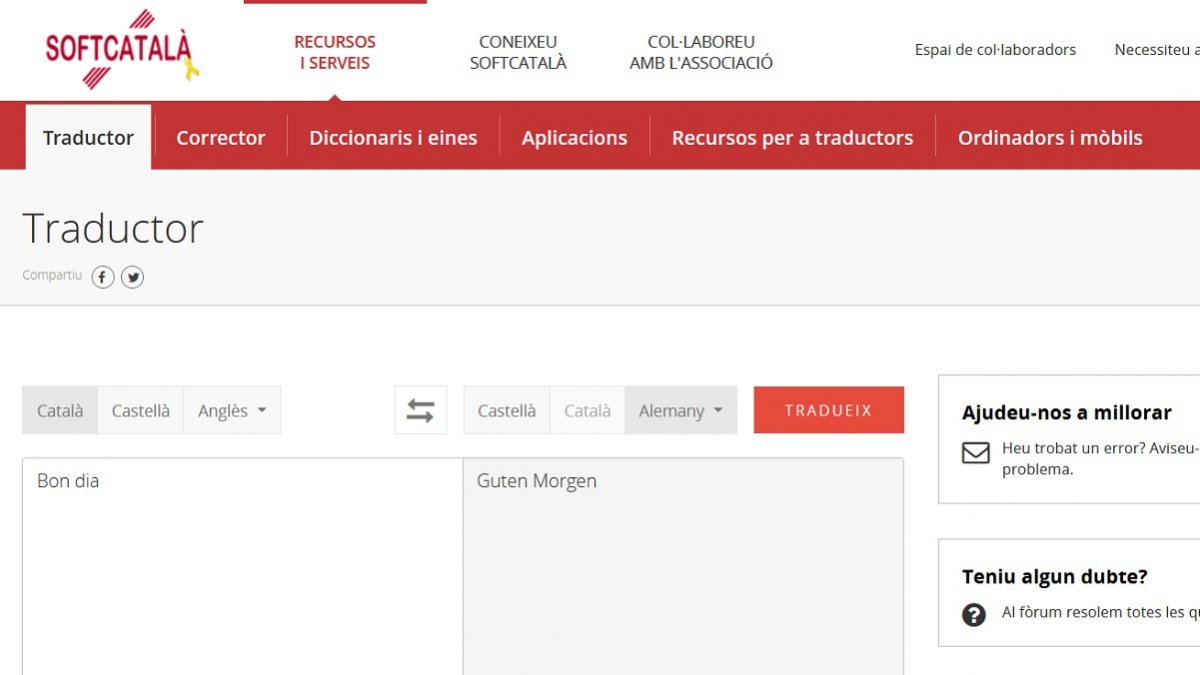Click the Softcatalà logo
Viewport: 1200px width, 675px height.
pos(118,48)
